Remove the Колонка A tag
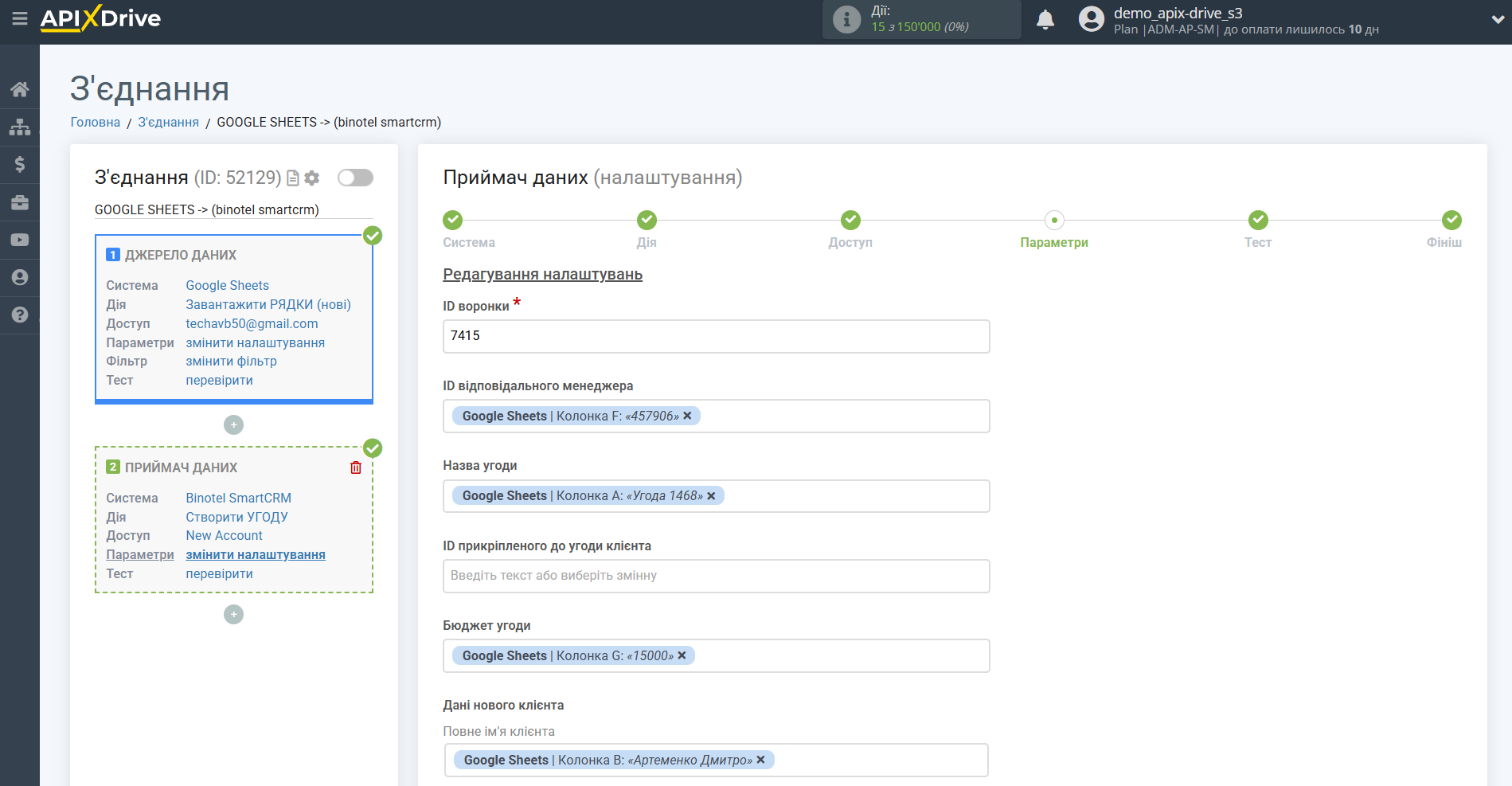This screenshot has height=786, width=1512. pyautogui.click(x=711, y=496)
